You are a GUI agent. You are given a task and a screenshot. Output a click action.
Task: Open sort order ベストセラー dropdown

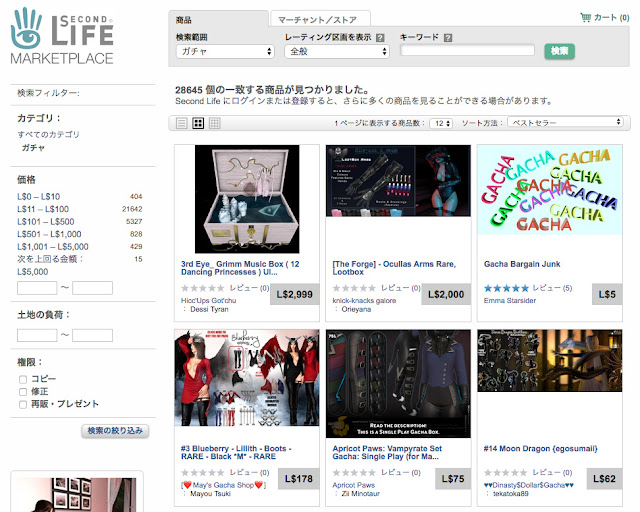pos(565,122)
